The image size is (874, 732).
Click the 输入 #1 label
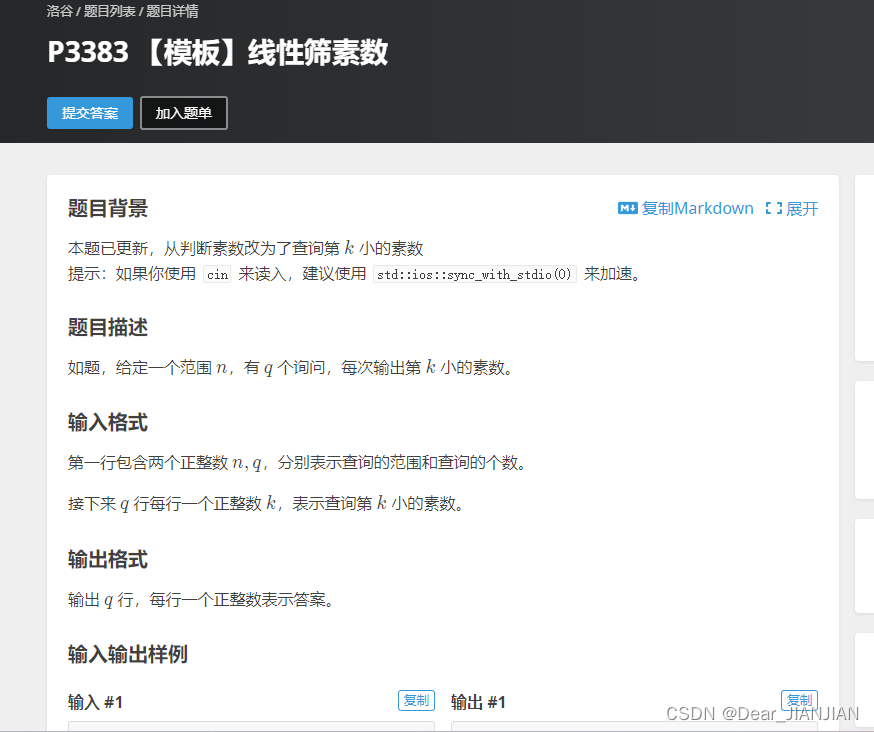tap(95, 702)
